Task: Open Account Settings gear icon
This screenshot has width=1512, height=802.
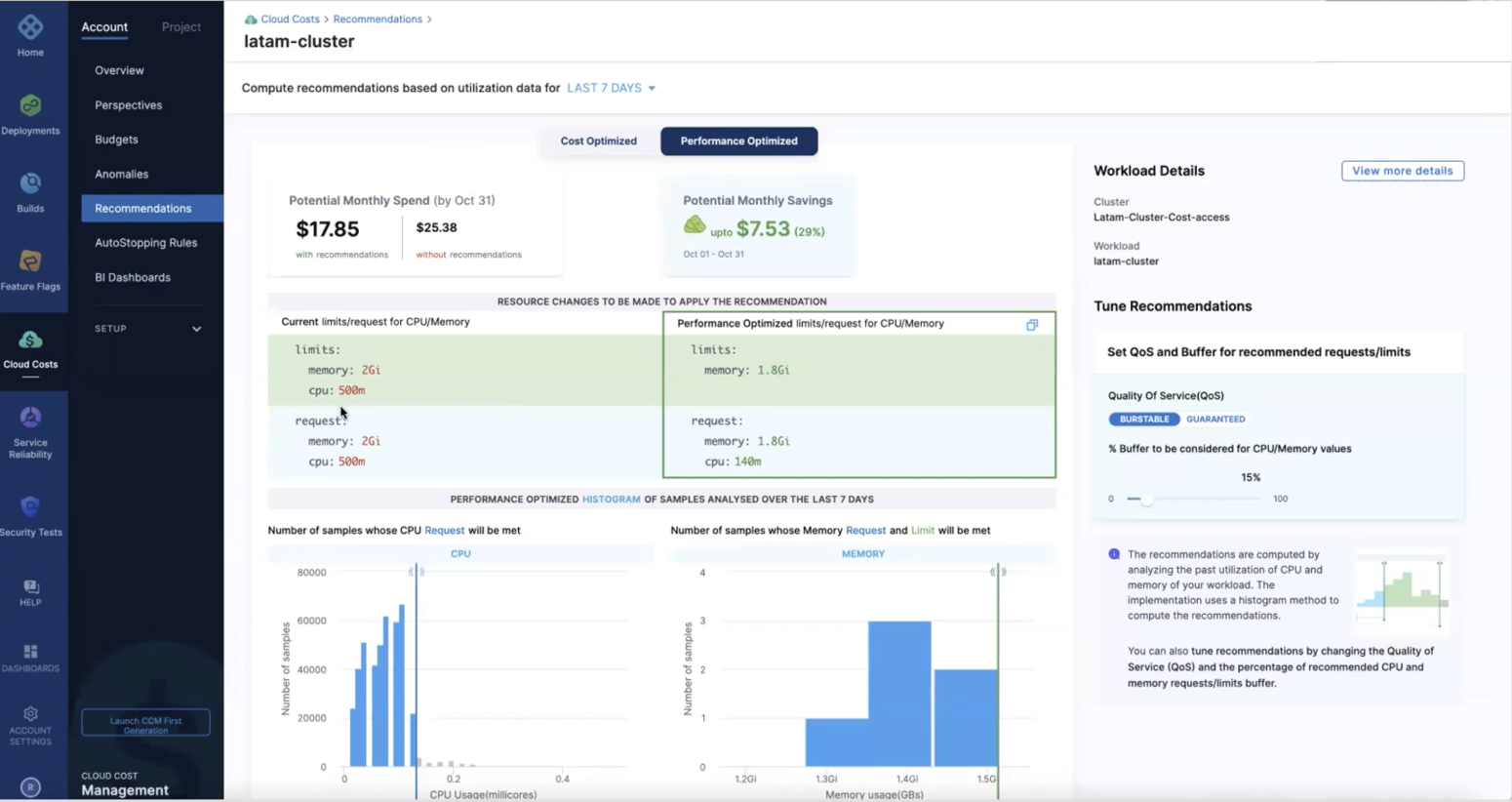Action: (30, 714)
